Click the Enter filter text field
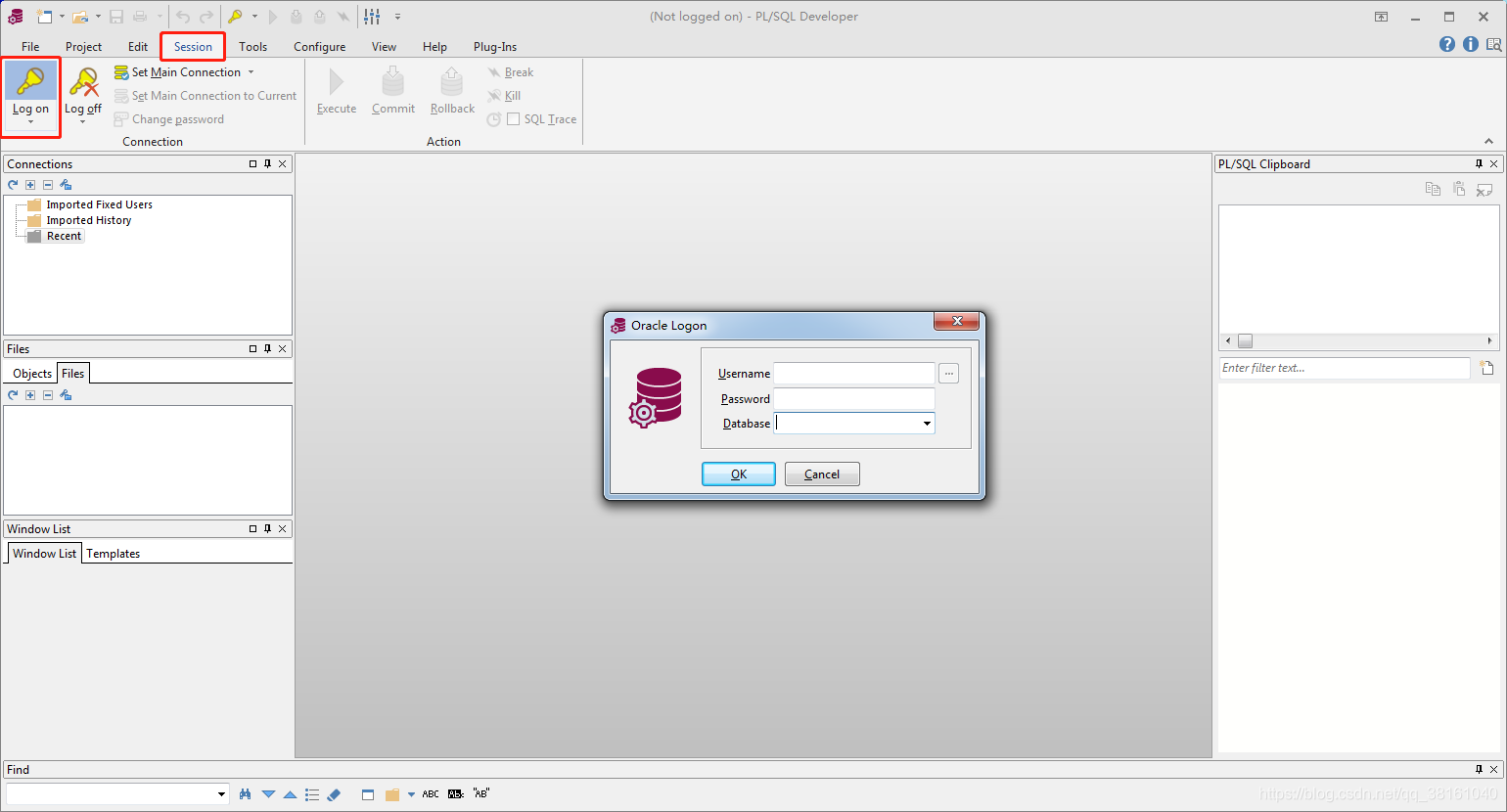Viewport: 1507px width, 812px height. click(x=1345, y=368)
